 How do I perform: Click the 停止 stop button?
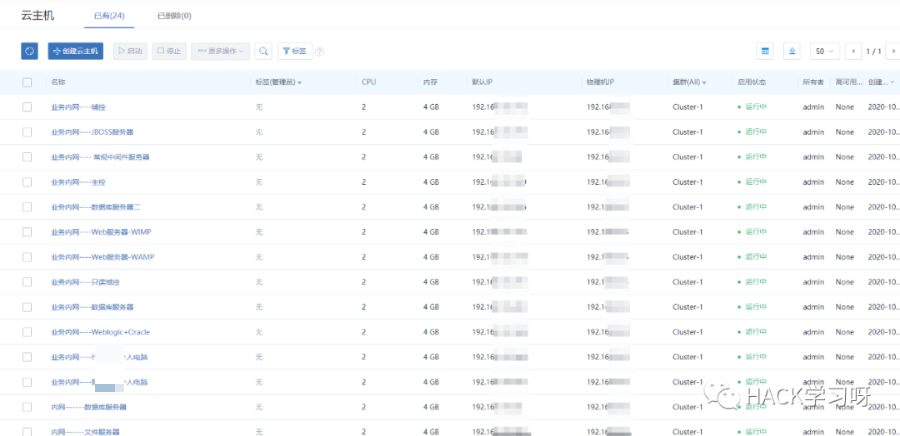(x=169, y=51)
